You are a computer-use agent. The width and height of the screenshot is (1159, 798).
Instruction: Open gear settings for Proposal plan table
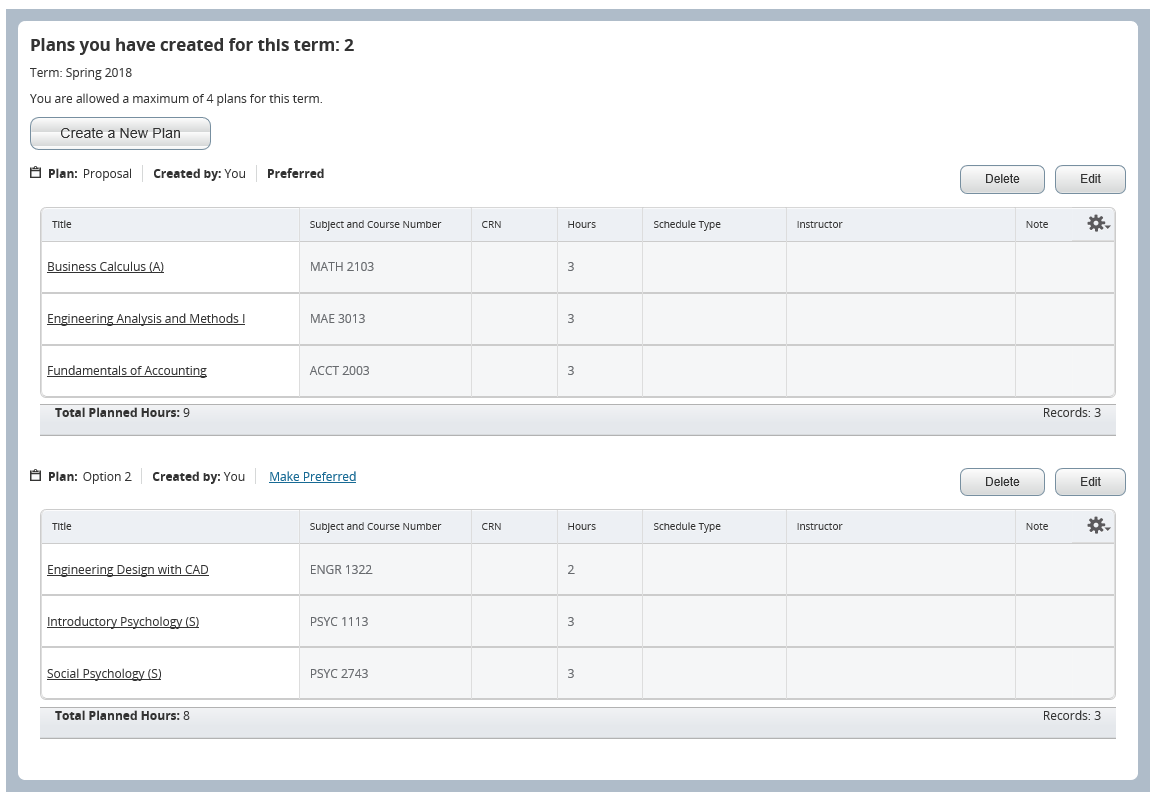tap(1098, 224)
